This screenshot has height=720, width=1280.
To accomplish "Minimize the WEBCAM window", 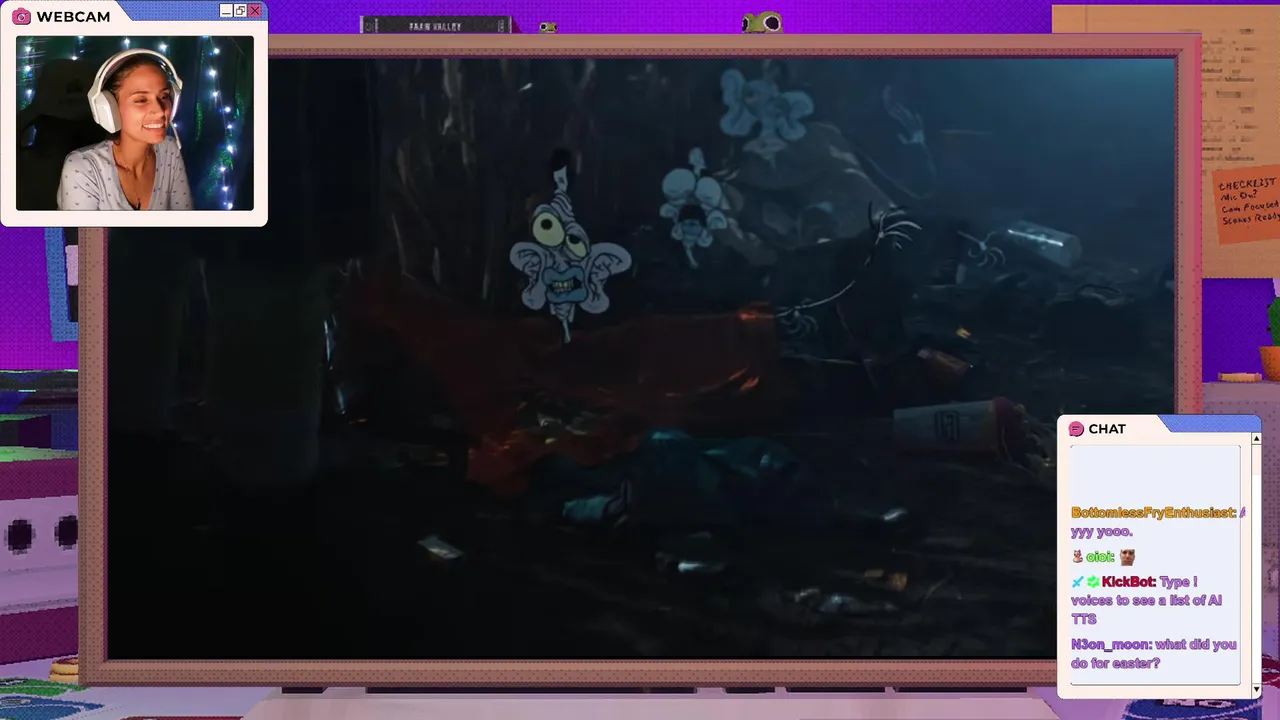I will [226, 10].
